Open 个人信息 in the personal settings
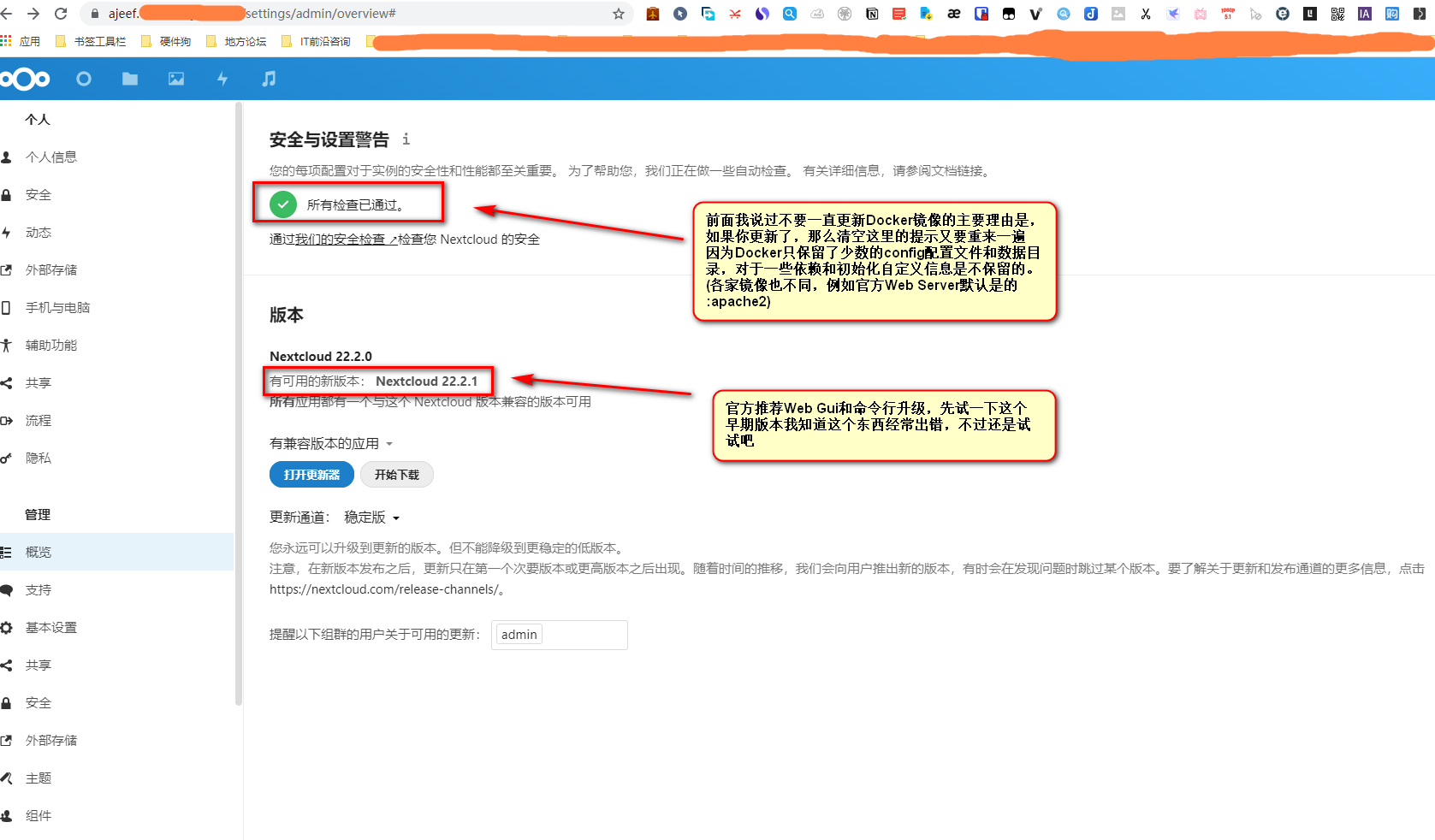 coord(116,157)
